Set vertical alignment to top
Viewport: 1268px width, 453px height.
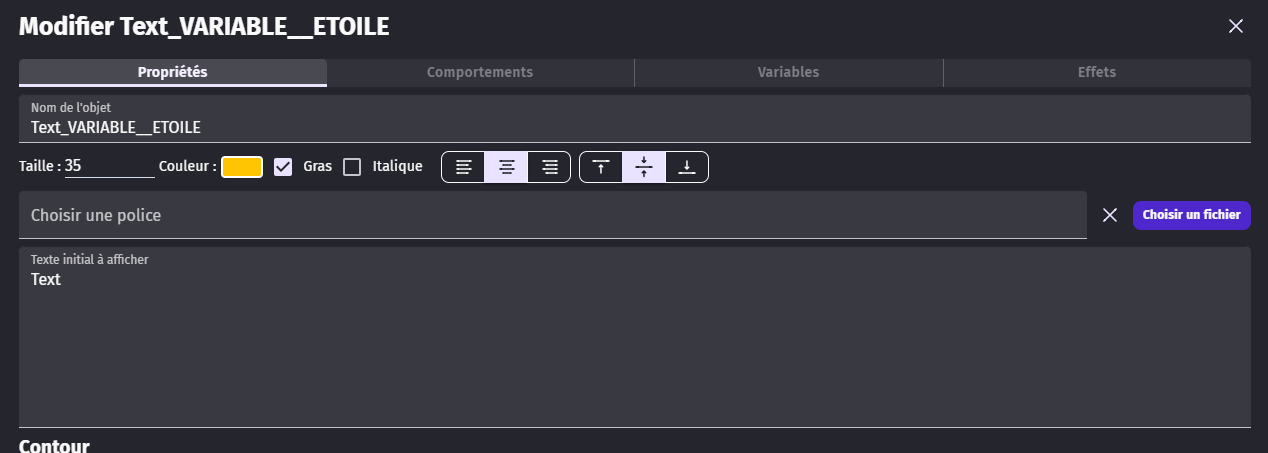click(601, 167)
